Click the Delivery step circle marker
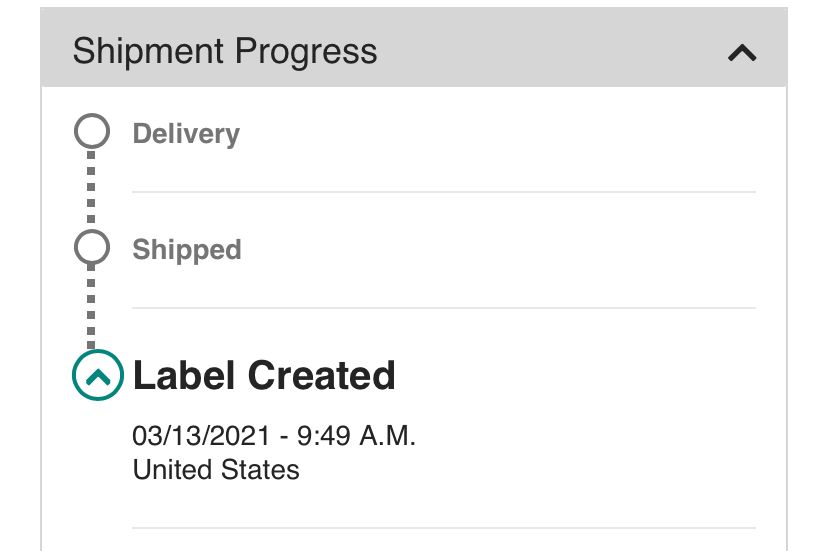This screenshot has height=551, width=828. [x=91, y=131]
